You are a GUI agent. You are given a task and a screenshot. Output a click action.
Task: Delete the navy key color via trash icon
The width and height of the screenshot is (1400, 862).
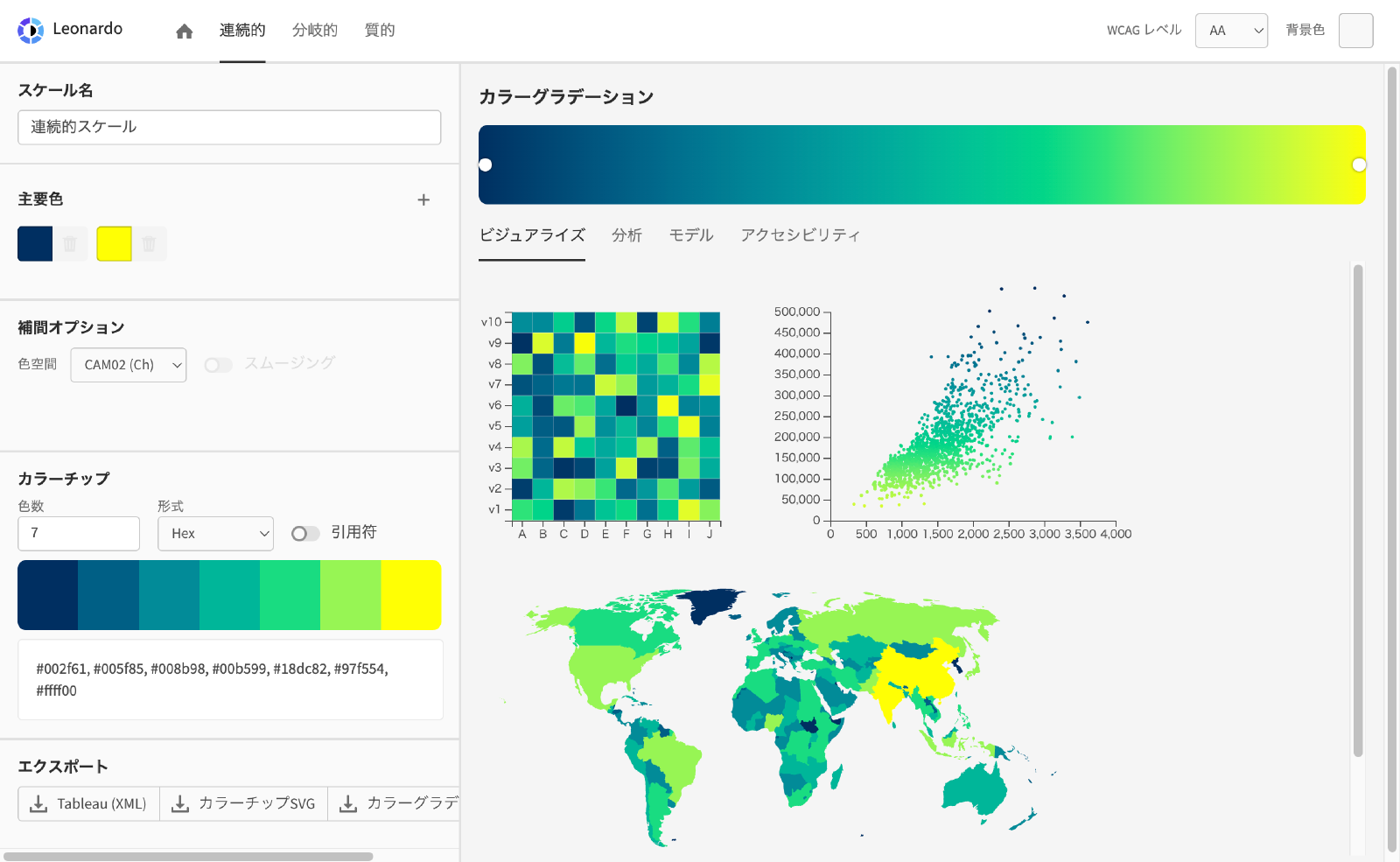69,244
